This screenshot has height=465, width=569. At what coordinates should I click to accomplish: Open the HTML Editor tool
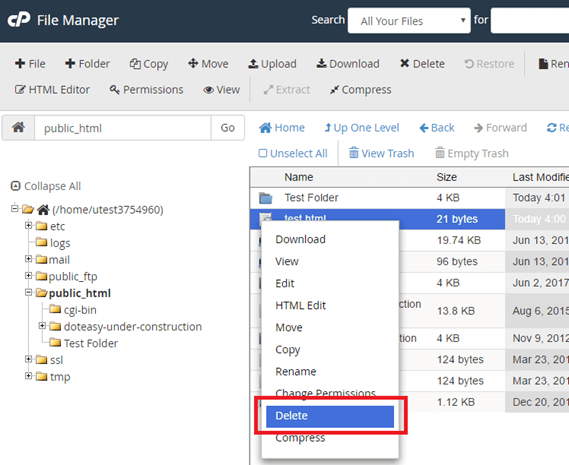pos(52,90)
